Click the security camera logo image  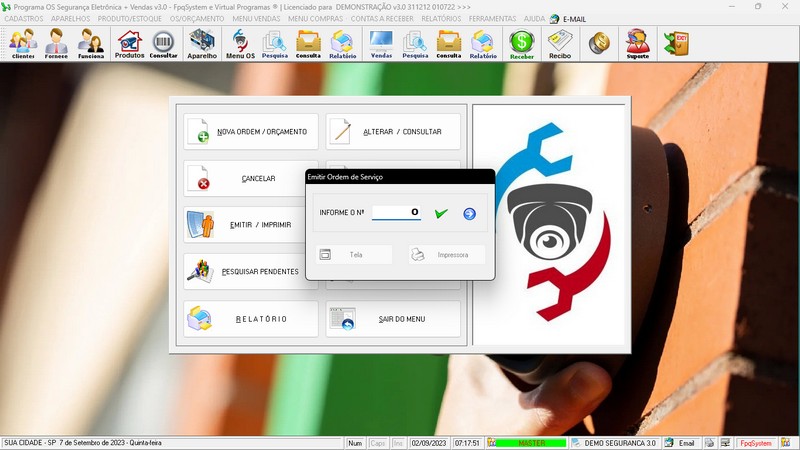[x=549, y=223]
